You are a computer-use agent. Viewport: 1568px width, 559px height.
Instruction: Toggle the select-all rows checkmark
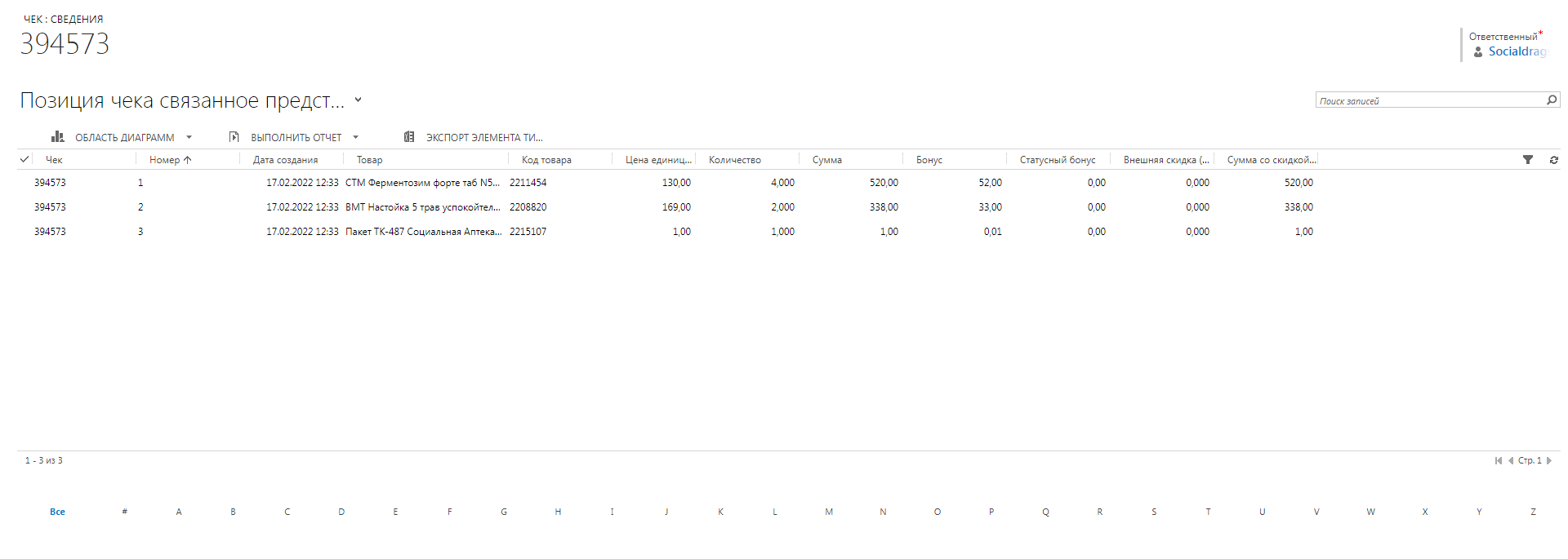[x=24, y=160]
